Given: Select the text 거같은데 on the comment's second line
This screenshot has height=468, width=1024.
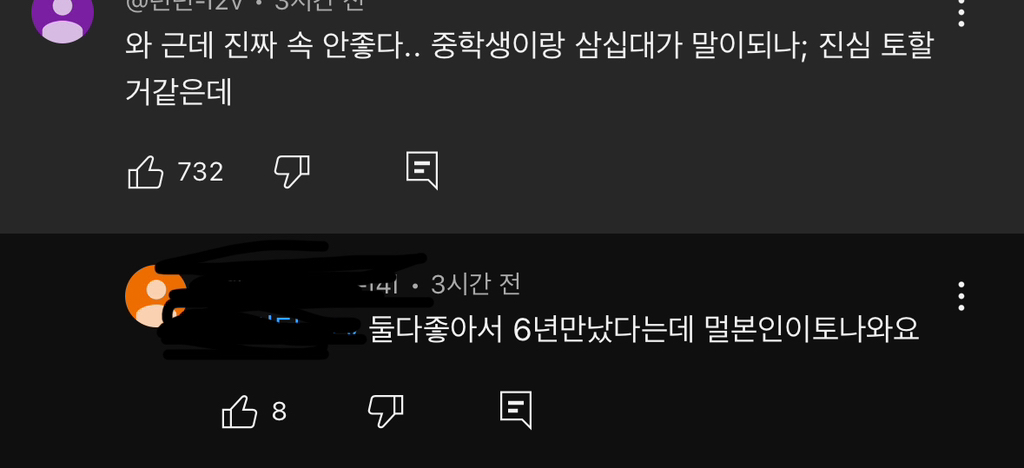Looking at the screenshot, I should pyautogui.click(x=179, y=92).
